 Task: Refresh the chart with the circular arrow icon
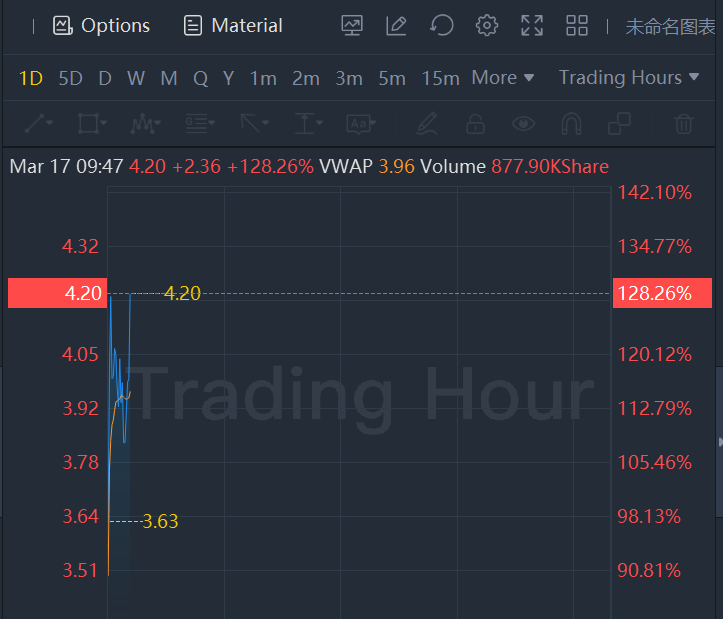[x=442, y=26]
